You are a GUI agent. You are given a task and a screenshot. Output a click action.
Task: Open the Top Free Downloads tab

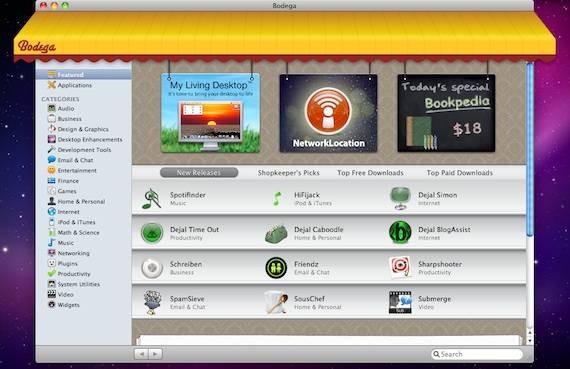[370, 173]
